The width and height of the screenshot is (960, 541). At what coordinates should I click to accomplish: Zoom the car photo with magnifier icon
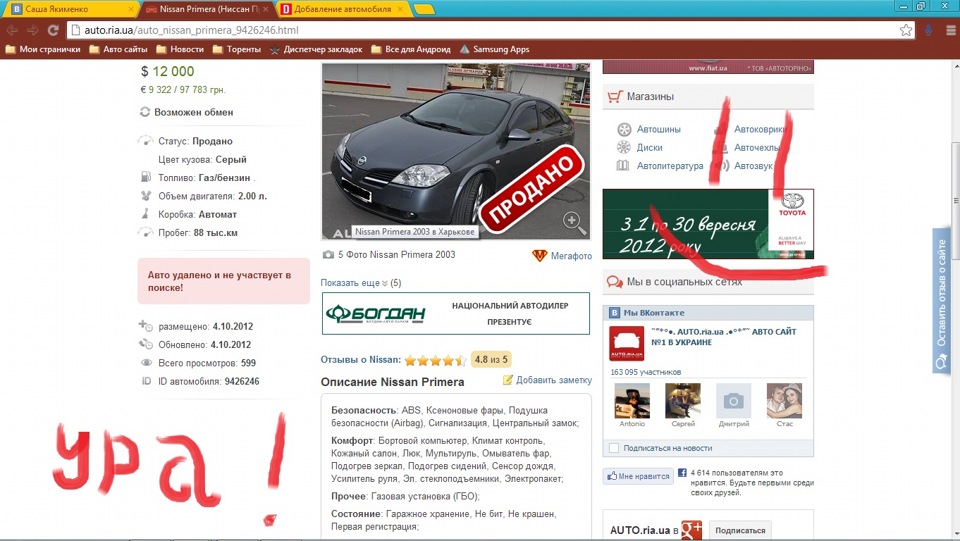[x=574, y=223]
